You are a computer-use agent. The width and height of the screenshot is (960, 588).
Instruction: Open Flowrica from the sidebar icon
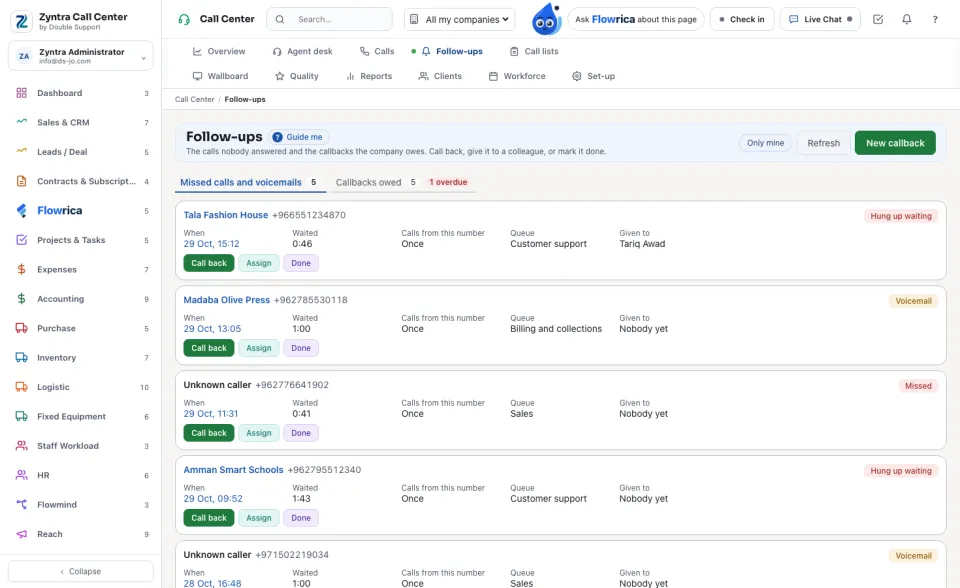21,211
